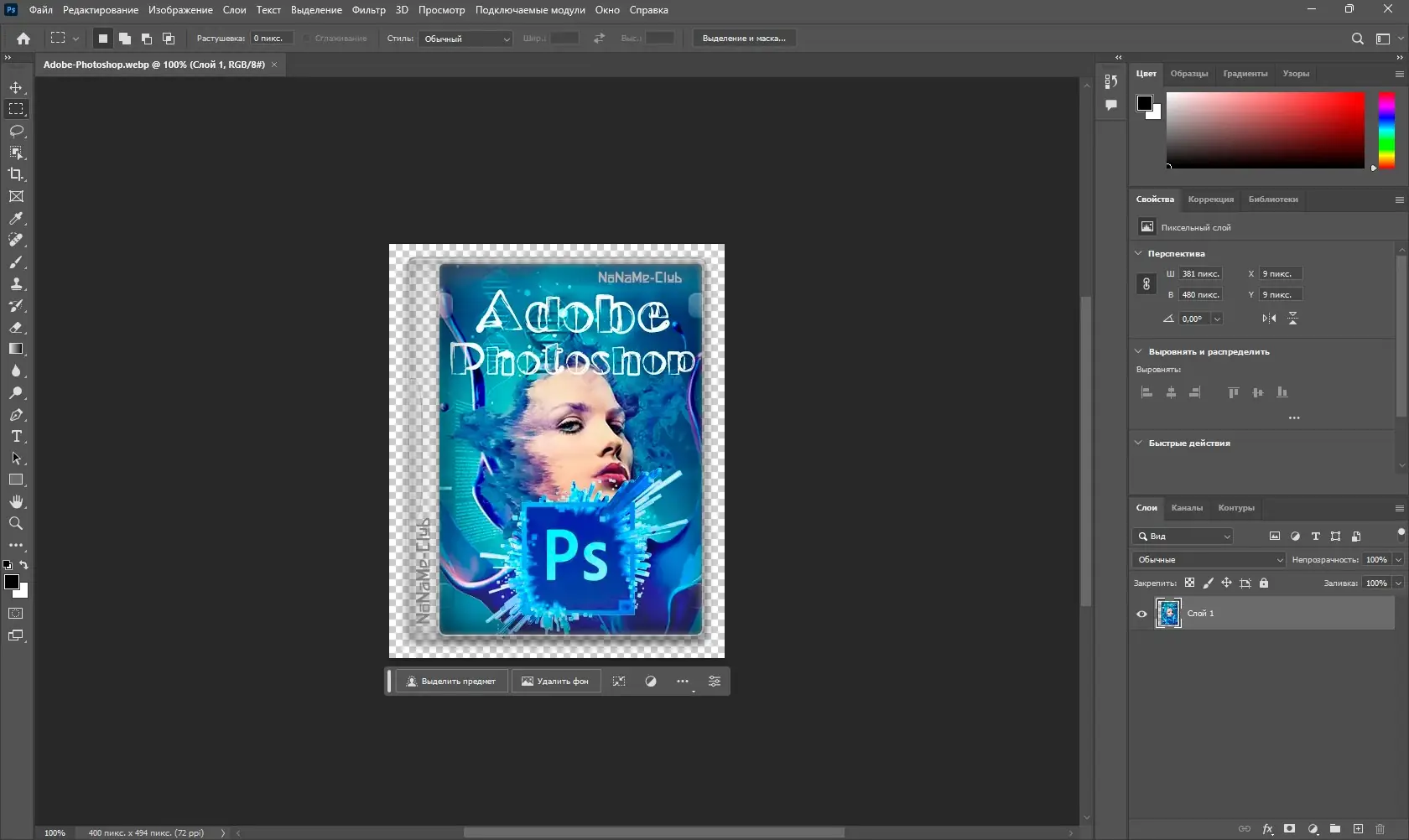Select the Crop tool
Image resolution: width=1409 pixels, height=840 pixels.
point(17,175)
